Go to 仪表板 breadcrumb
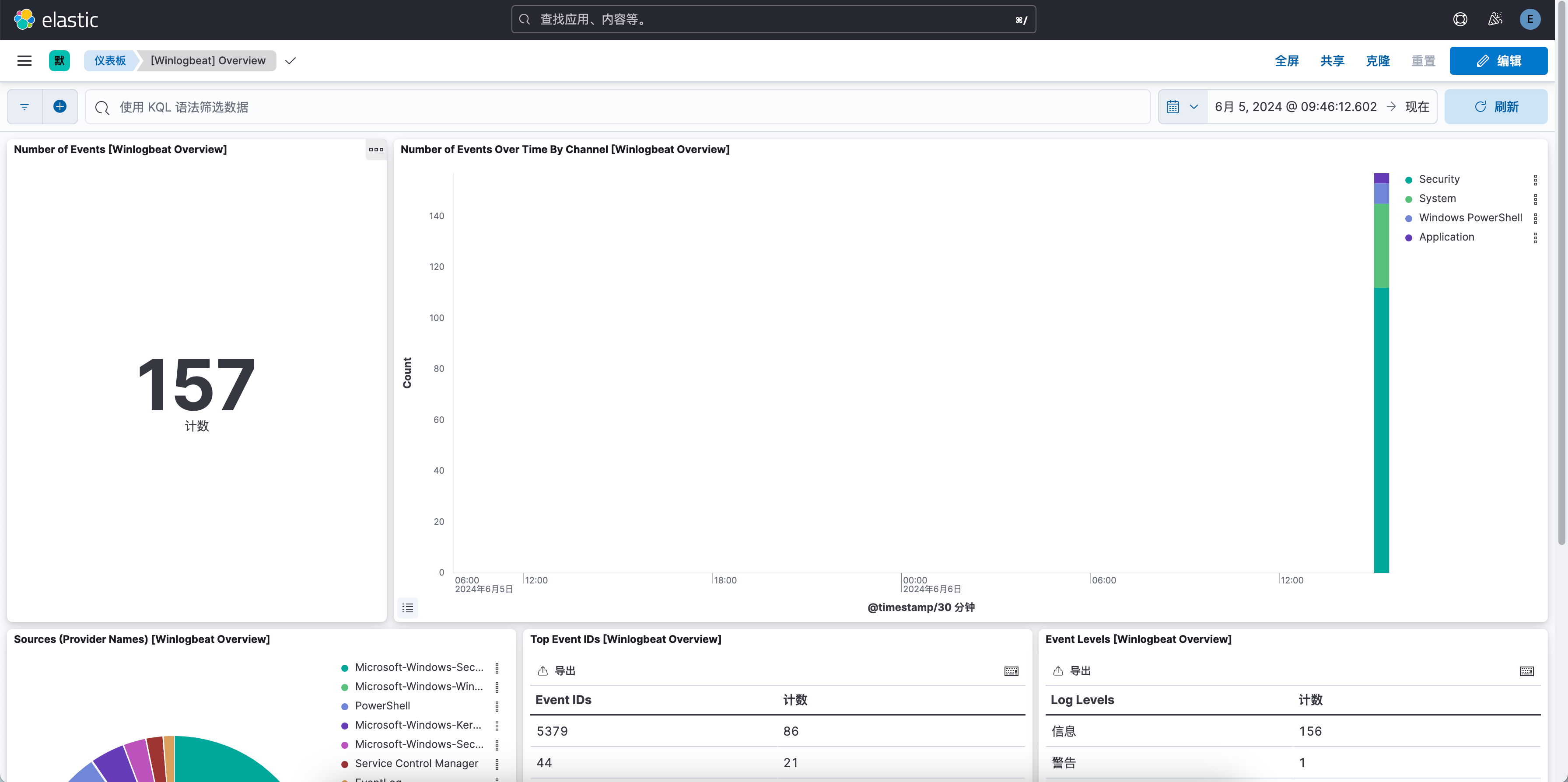1568x782 pixels. 109,61
